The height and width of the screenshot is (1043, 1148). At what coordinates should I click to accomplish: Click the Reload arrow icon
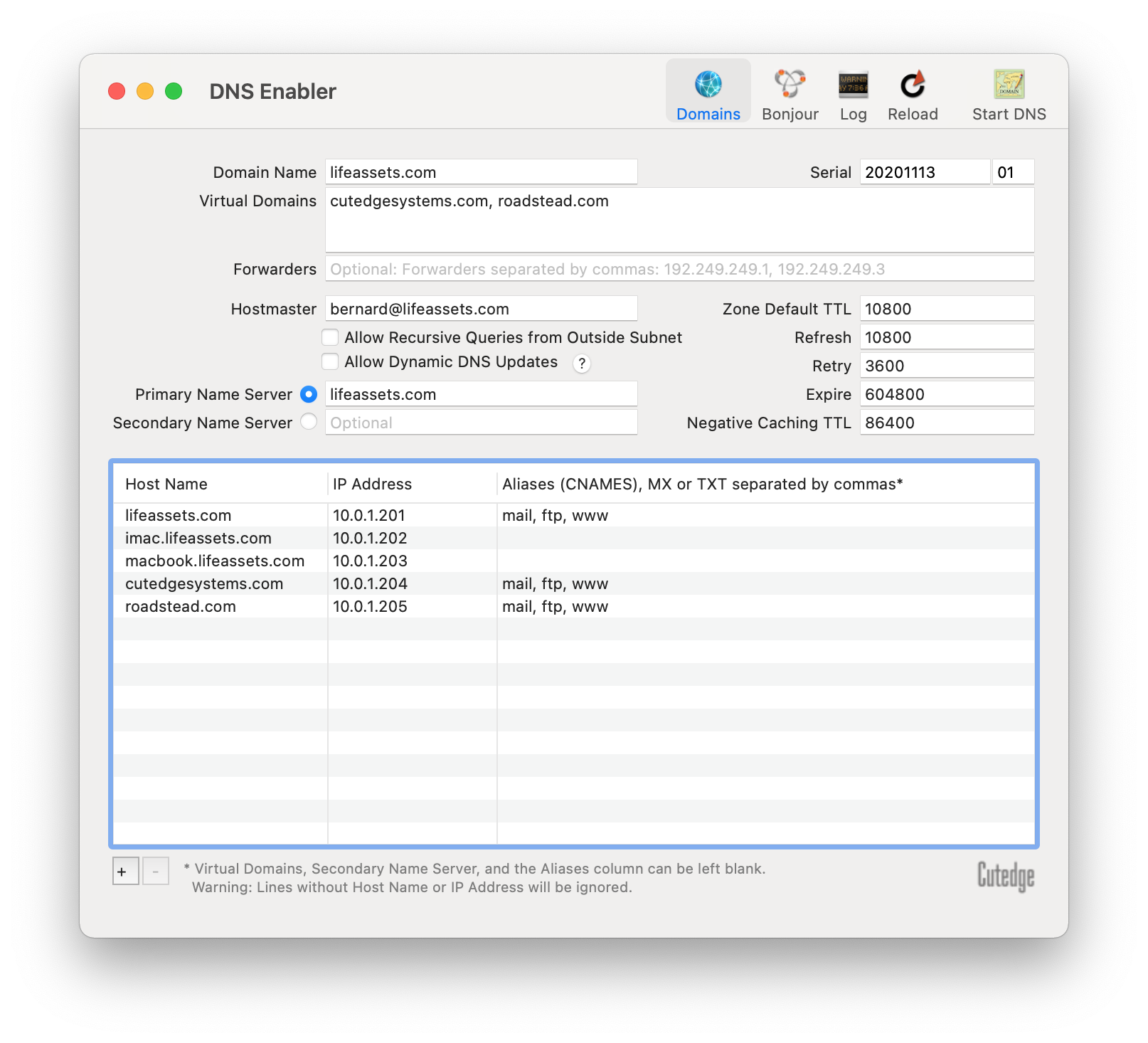point(913,85)
